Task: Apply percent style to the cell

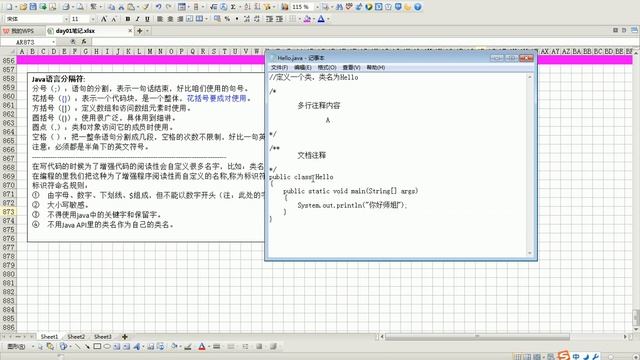Action: (227, 19)
